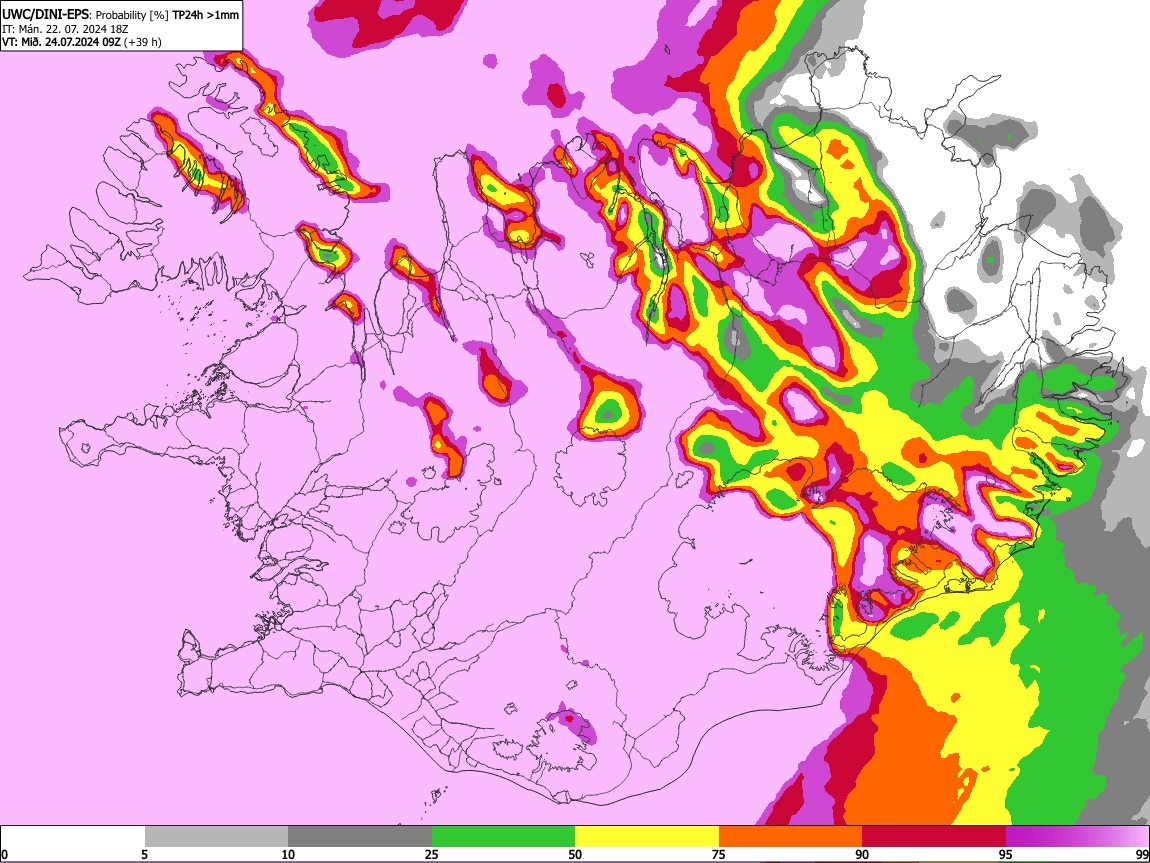1150x863 pixels.
Task: Click the white 0-5% legend swatch
Action: pos(73,837)
